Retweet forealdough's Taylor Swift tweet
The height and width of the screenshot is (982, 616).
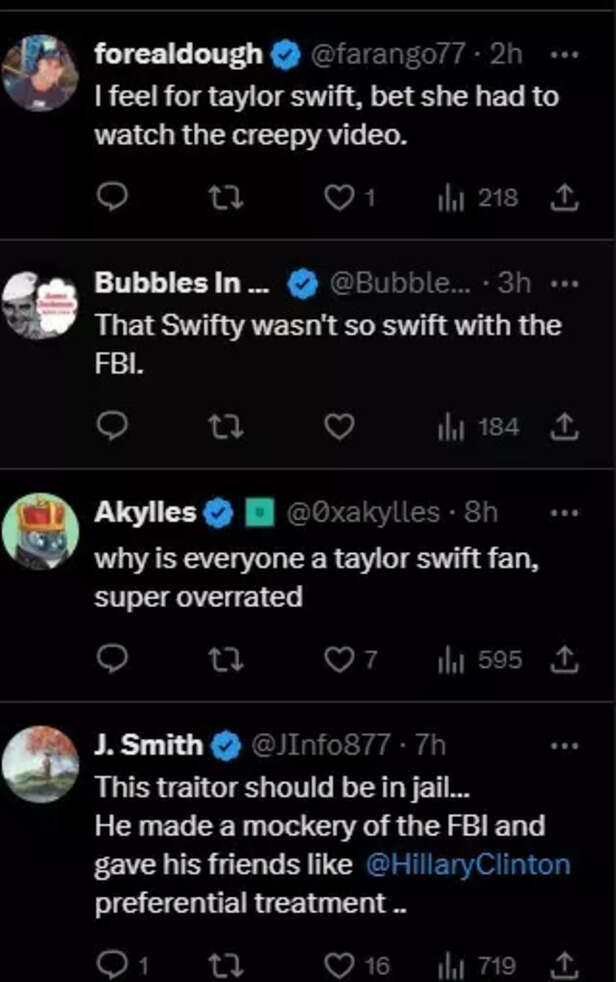pos(229,198)
